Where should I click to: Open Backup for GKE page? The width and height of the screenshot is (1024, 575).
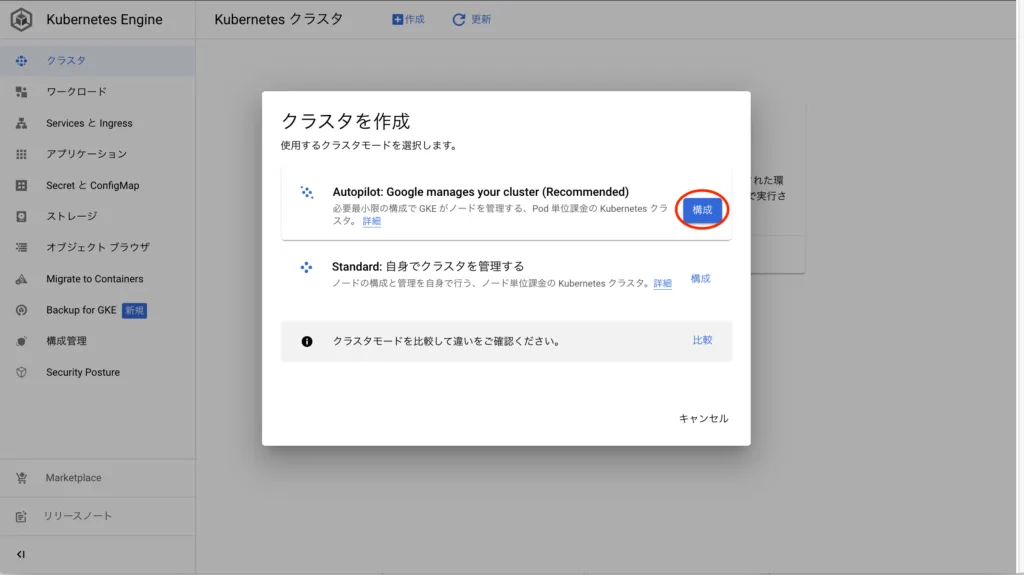[97, 310]
